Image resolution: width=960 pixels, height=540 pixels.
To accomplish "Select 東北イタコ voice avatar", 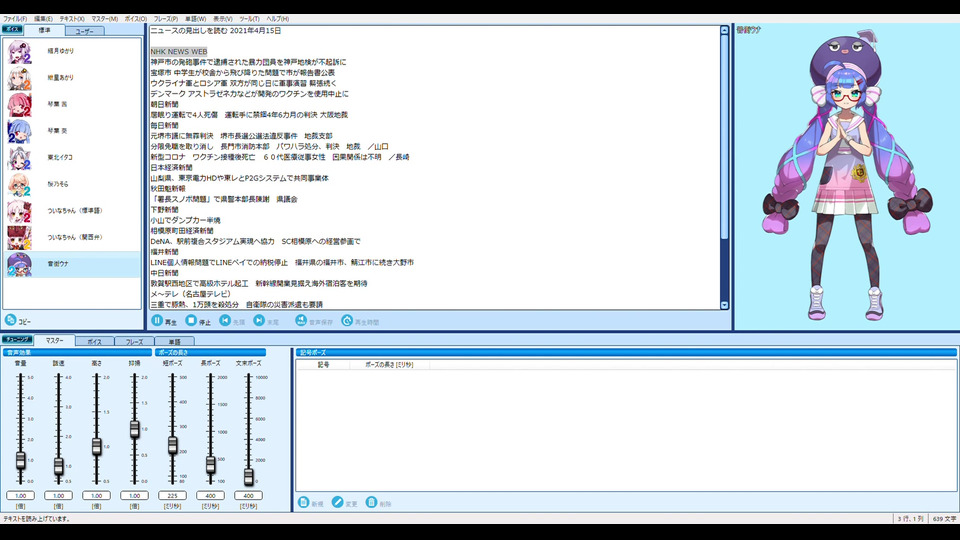I will [x=19, y=158].
